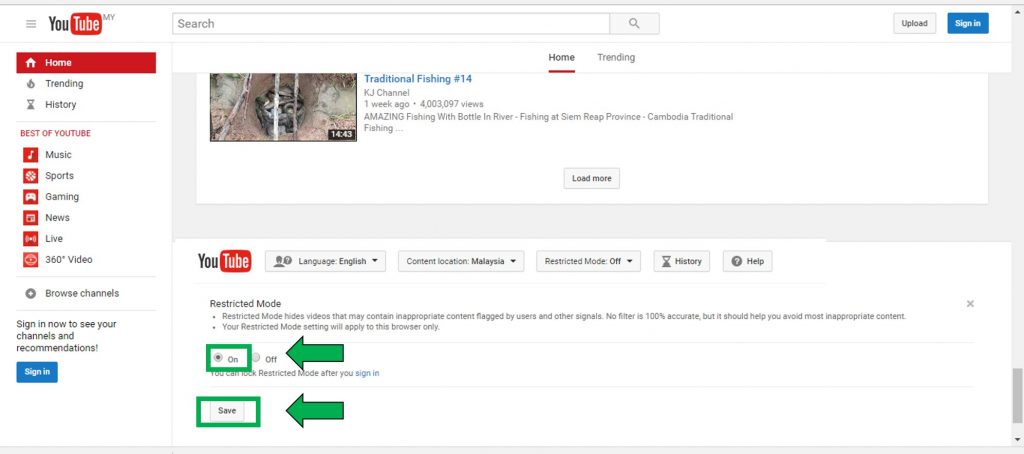Image resolution: width=1024 pixels, height=454 pixels.
Task: Open the Traditional Fishing #14 video thumbnail
Action: [283, 107]
